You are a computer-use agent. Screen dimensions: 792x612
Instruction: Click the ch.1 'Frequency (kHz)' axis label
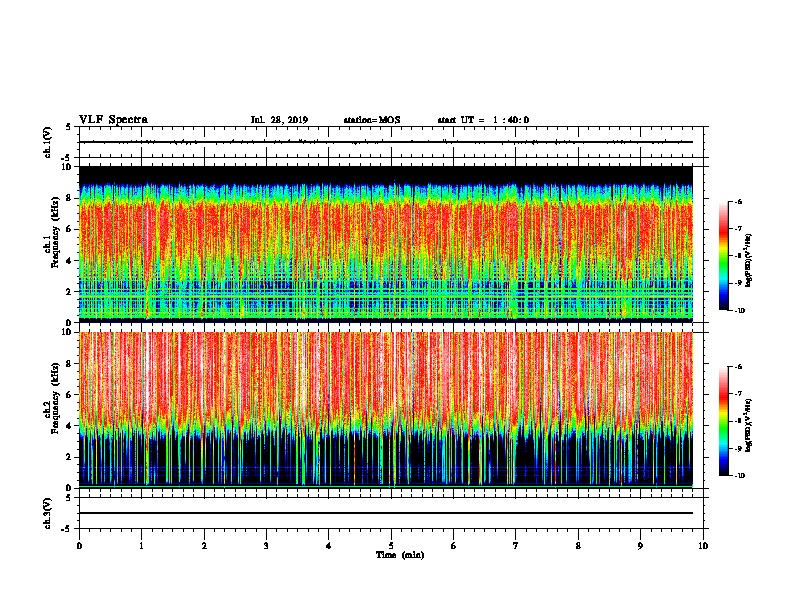tap(55, 232)
